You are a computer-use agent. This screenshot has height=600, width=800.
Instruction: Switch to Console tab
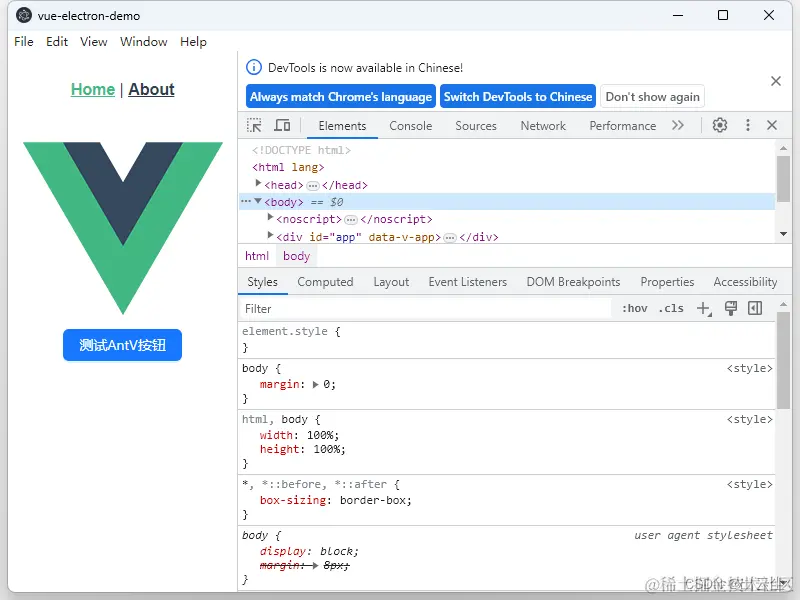(x=411, y=126)
